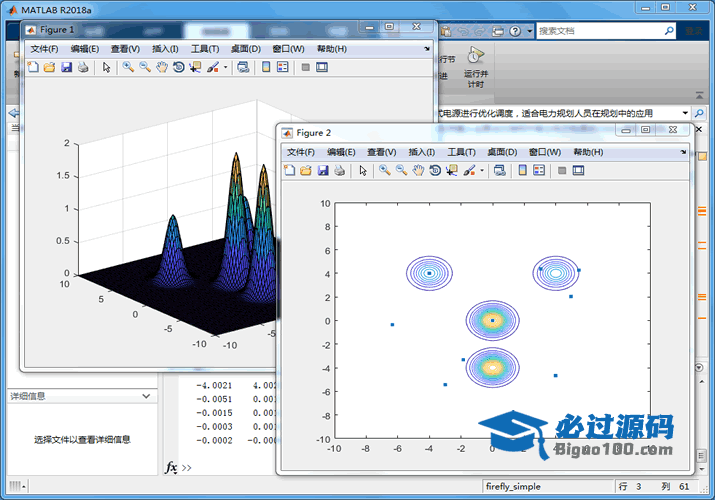
Task: Activate Zoom Out tool in Figure 1
Action: tap(145, 67)
